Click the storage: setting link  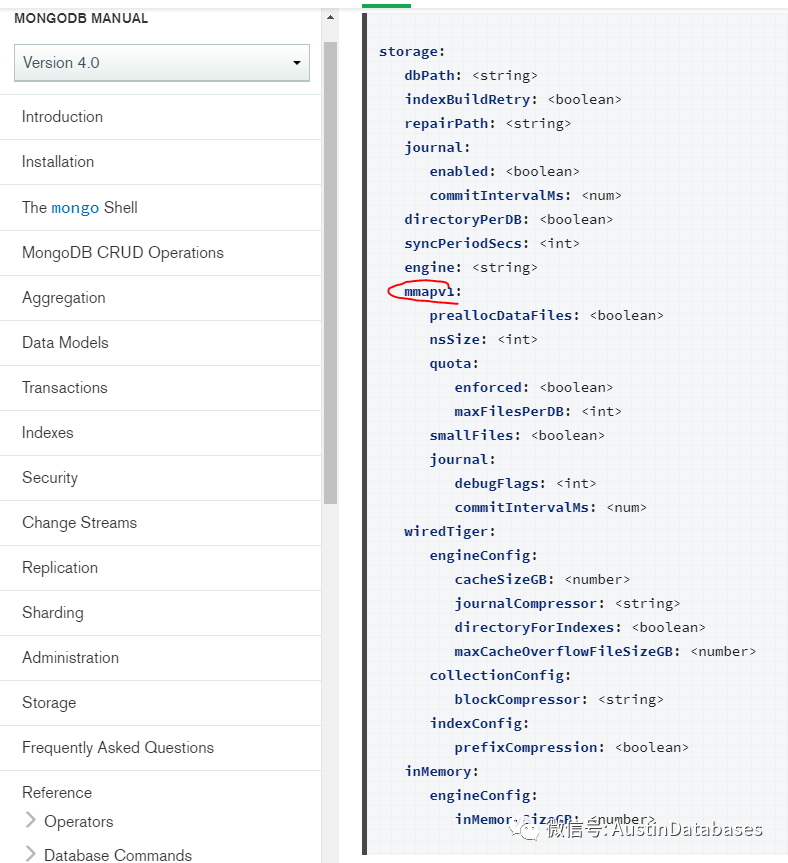(x=412, y=52)
